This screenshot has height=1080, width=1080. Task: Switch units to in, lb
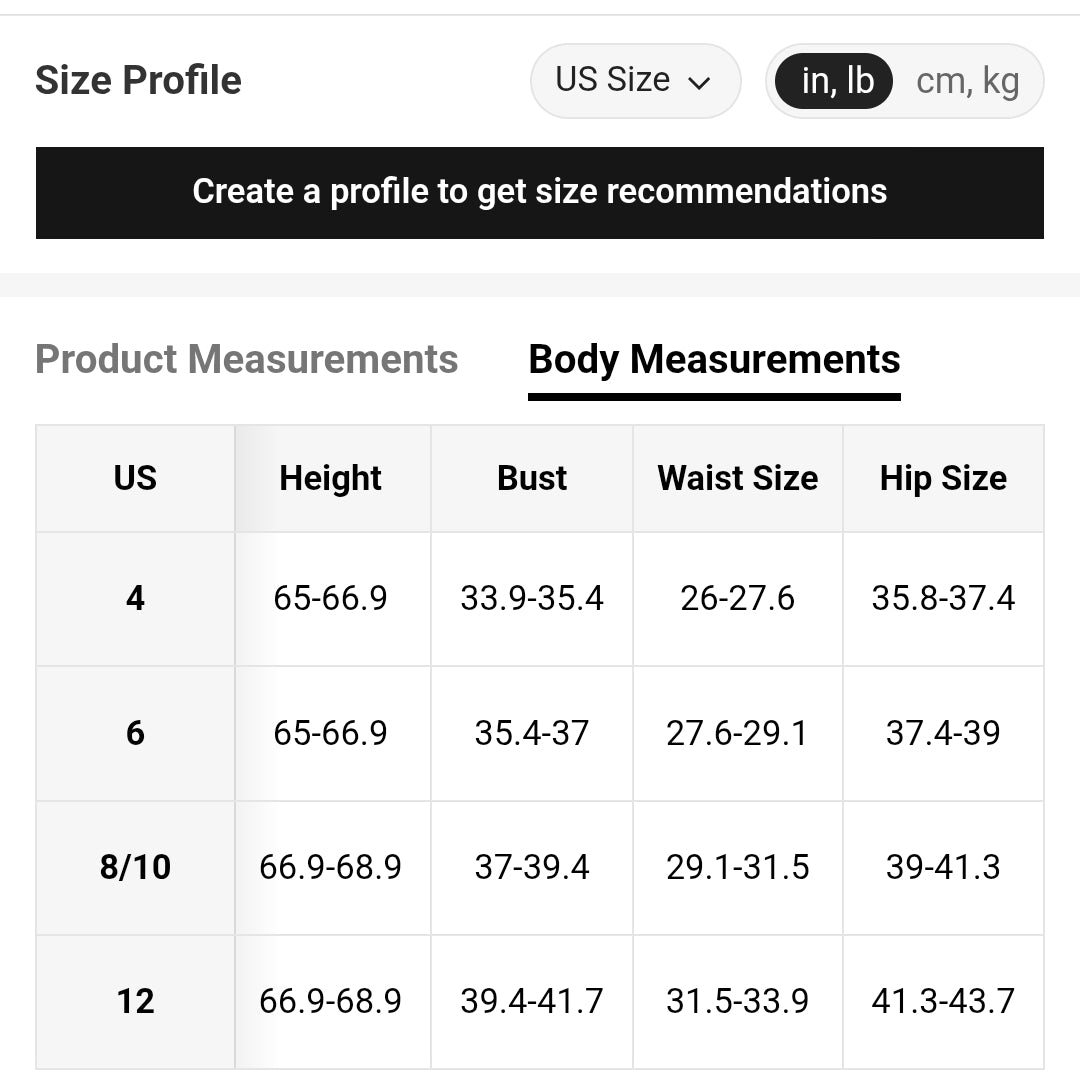(x=834, y=81)
